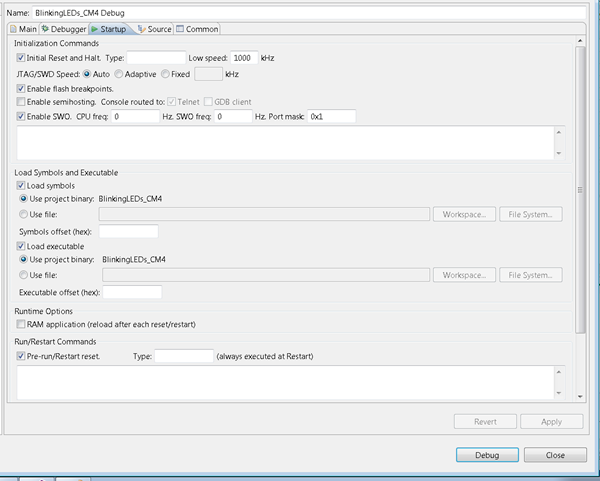600x481 pixels.
Task: Click run commands area scroll up arrow
Action: click(559, 372)
